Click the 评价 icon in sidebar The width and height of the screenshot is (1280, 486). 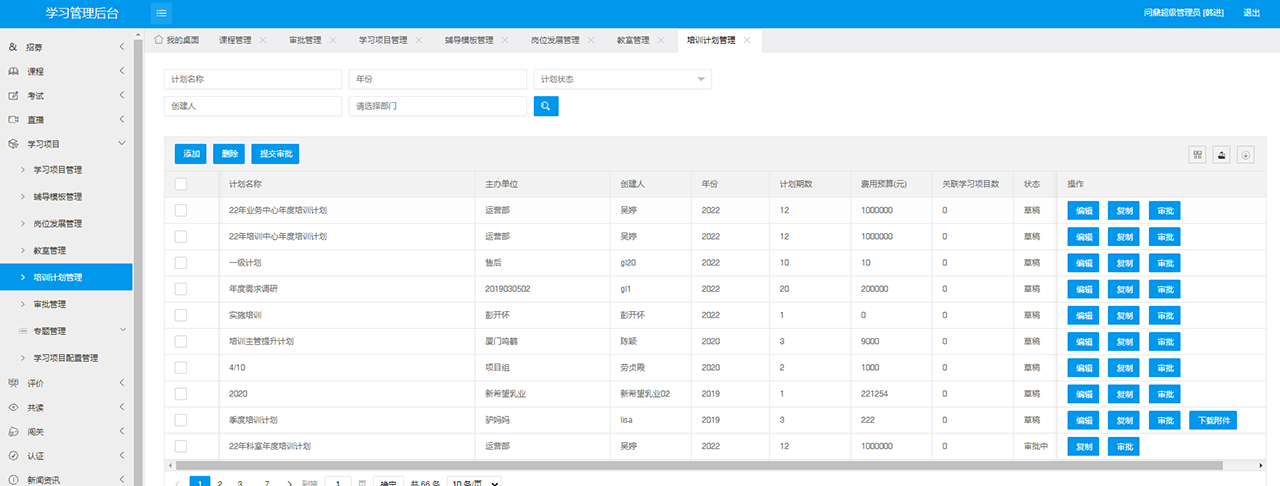click(13, 382)
